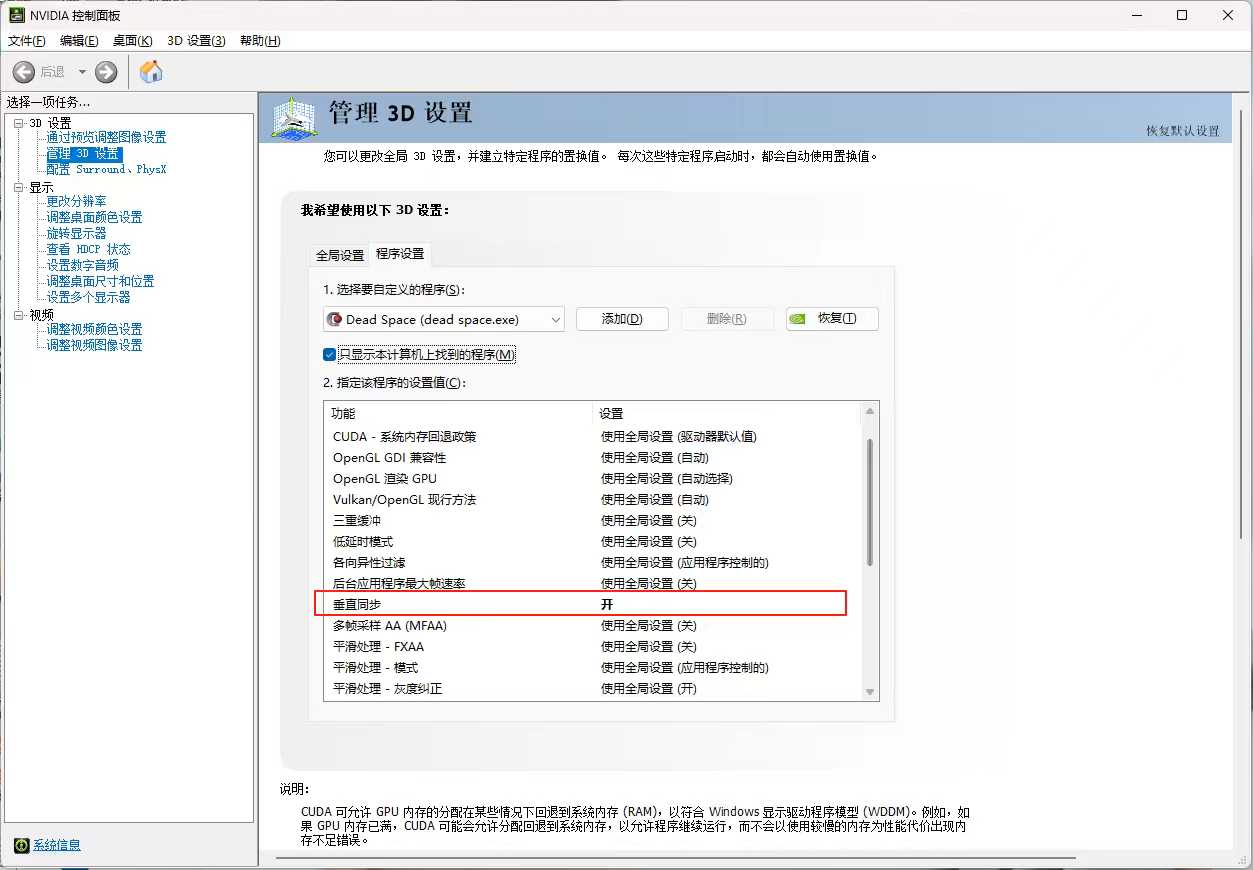Switch to the 全局设置 tab

pyautogui.click(x=340, y=255)
